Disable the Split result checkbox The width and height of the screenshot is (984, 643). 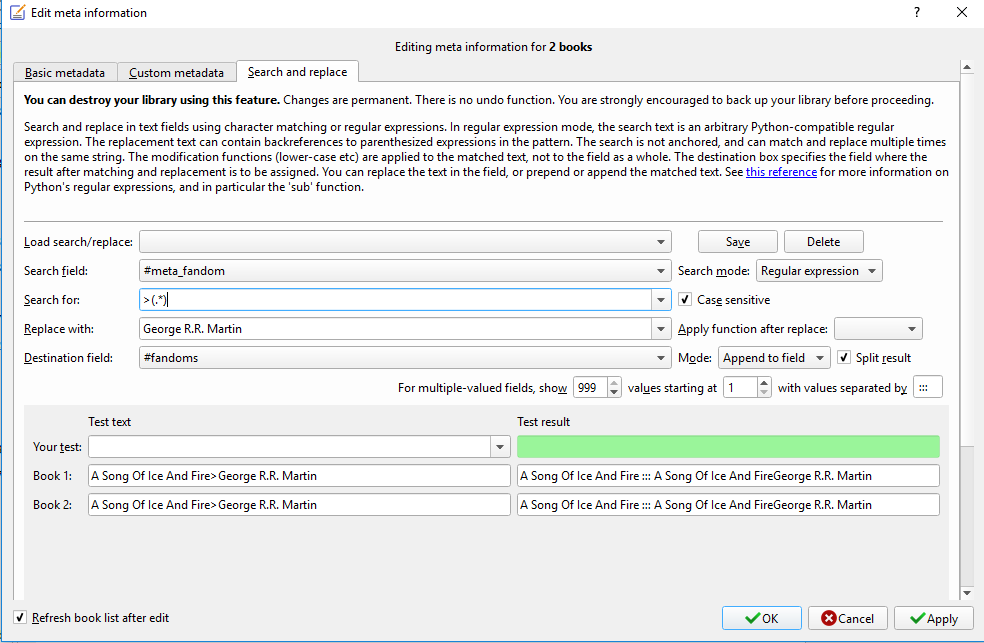[x=845, y=357]
